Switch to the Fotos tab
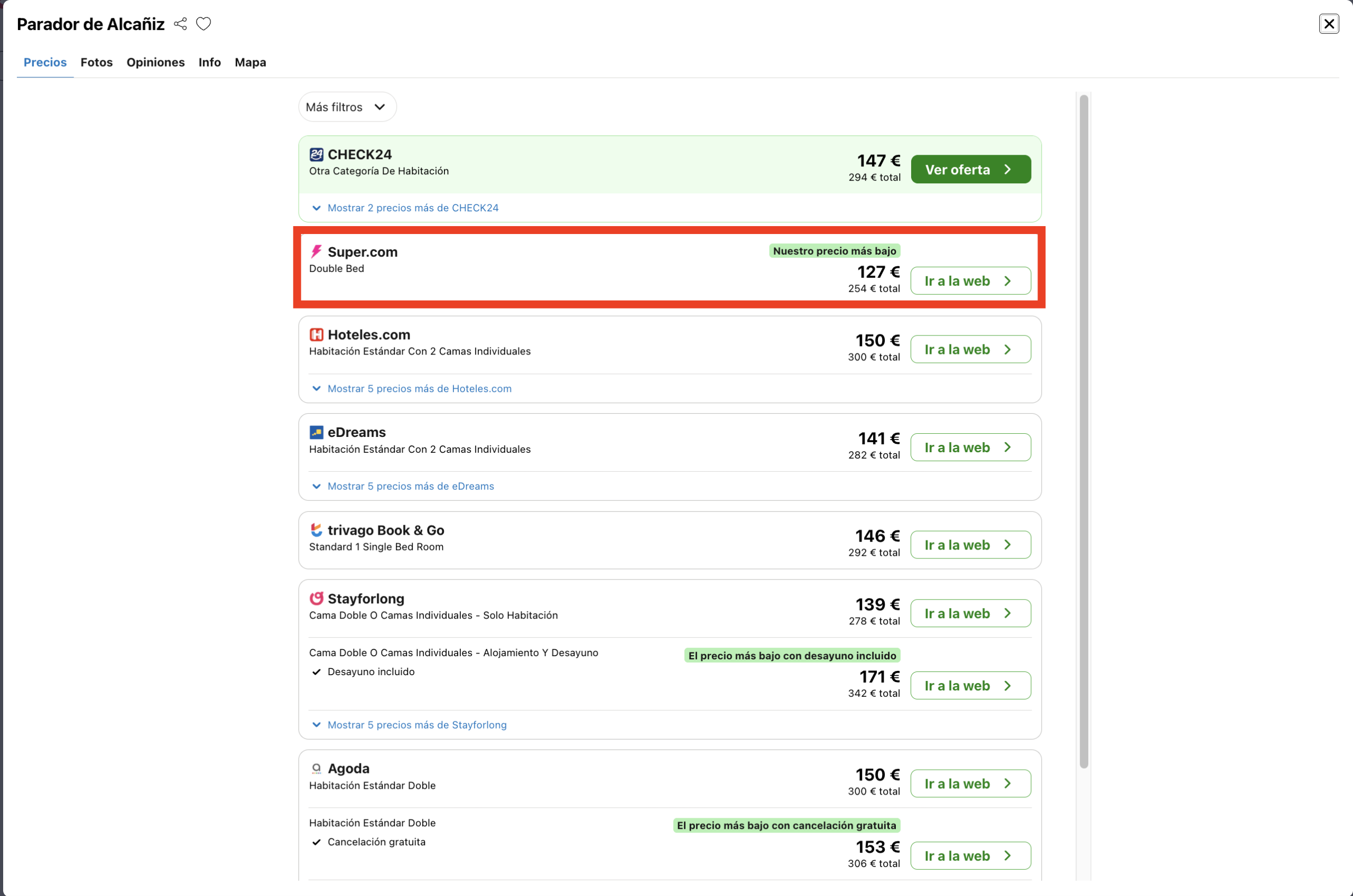Image resolution: width=1353 pixels, height=896 pixels. [x=97, y=62]
